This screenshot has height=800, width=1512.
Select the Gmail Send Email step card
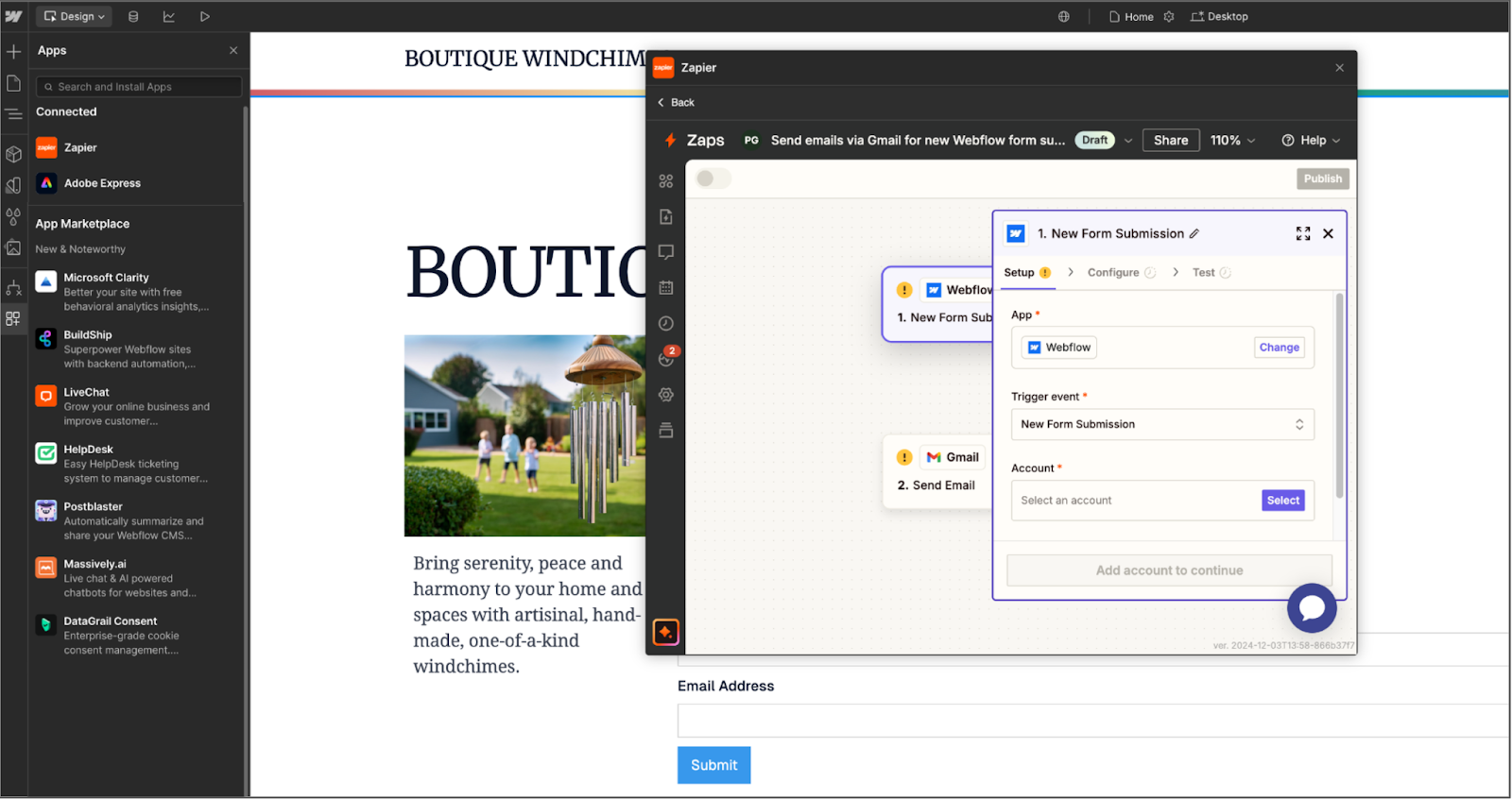coord(937,471)
